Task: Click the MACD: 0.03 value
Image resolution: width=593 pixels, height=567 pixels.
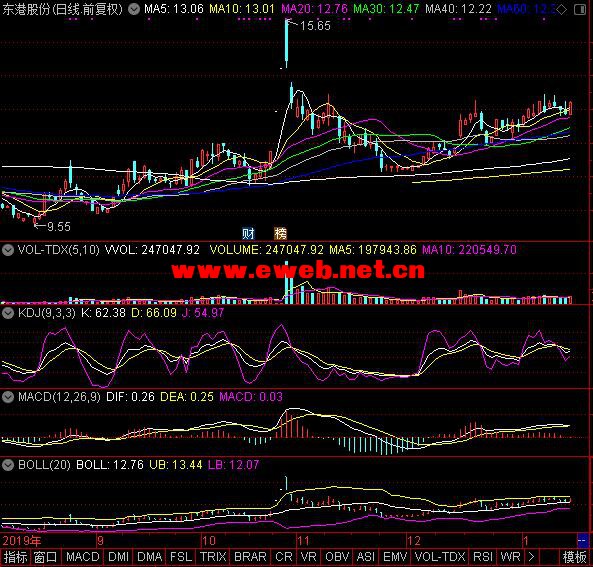Action: point(251,397)
